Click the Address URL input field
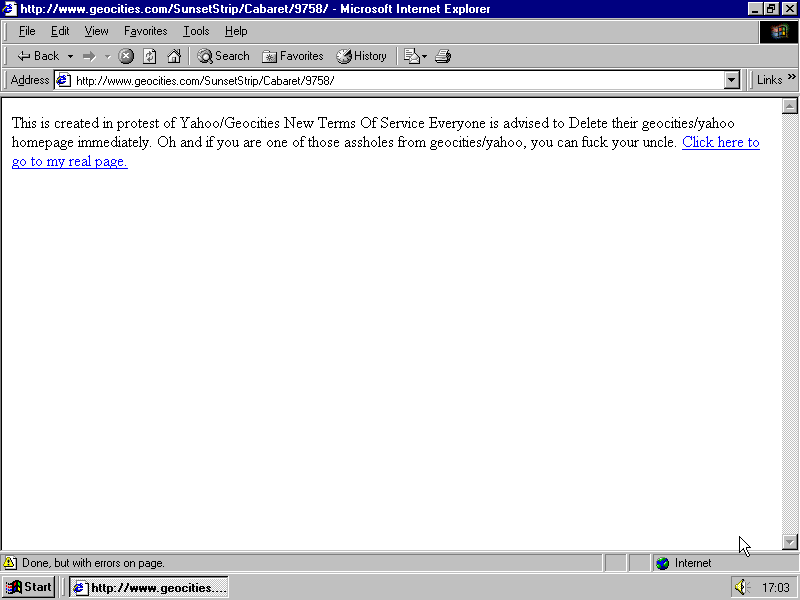This screenshot has width=800, height=600. 398,81
